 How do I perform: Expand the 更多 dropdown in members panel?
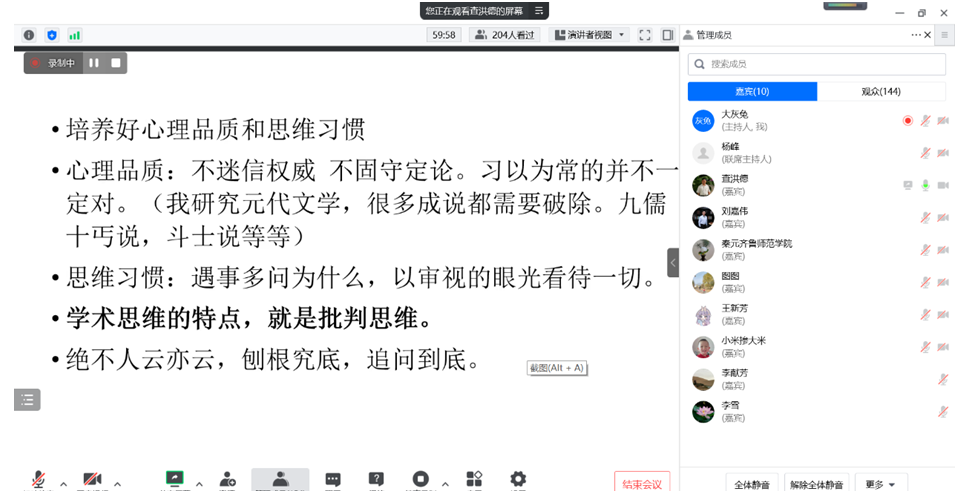point(880,484)
